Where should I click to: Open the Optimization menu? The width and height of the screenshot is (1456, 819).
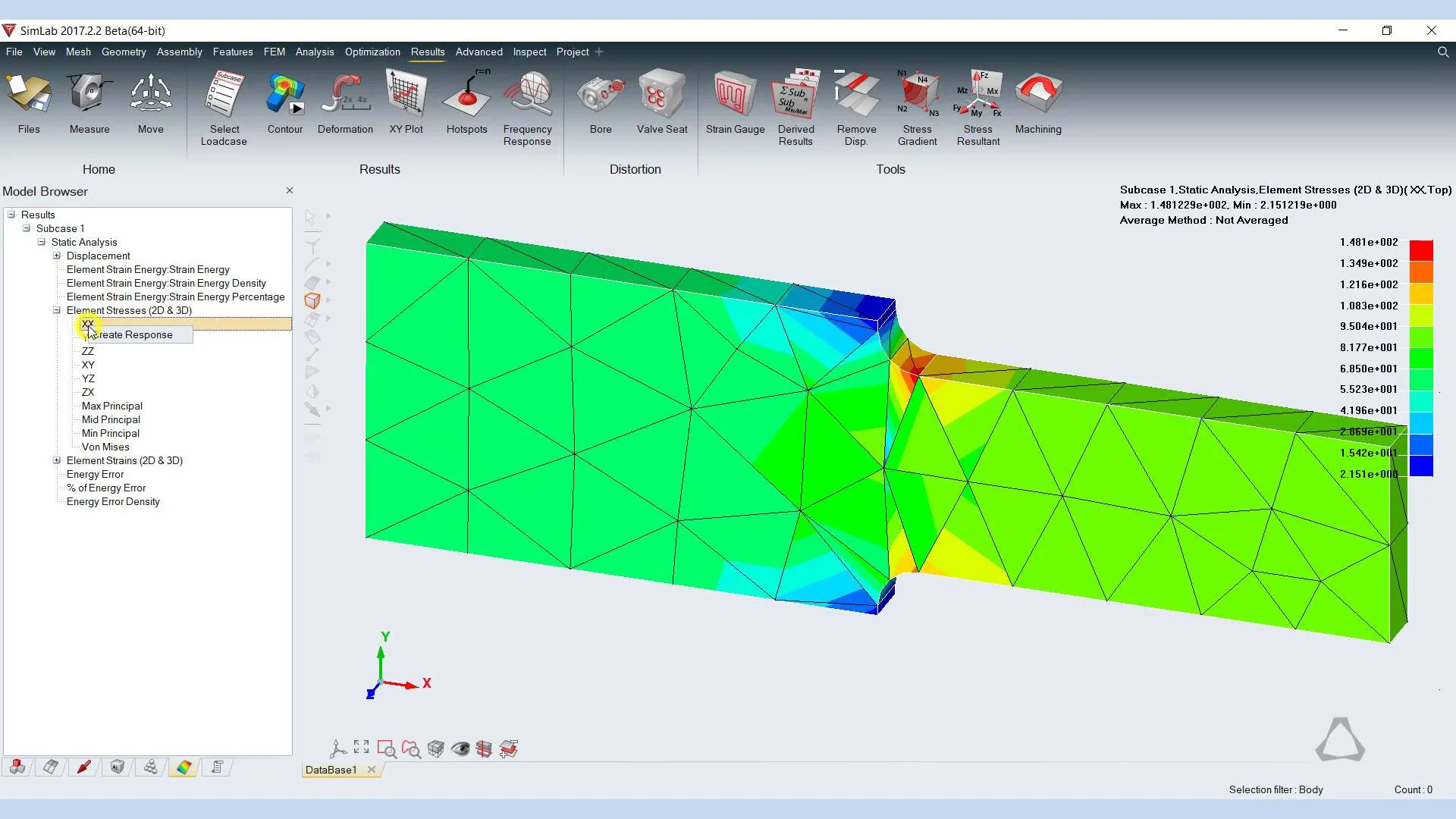372,52
